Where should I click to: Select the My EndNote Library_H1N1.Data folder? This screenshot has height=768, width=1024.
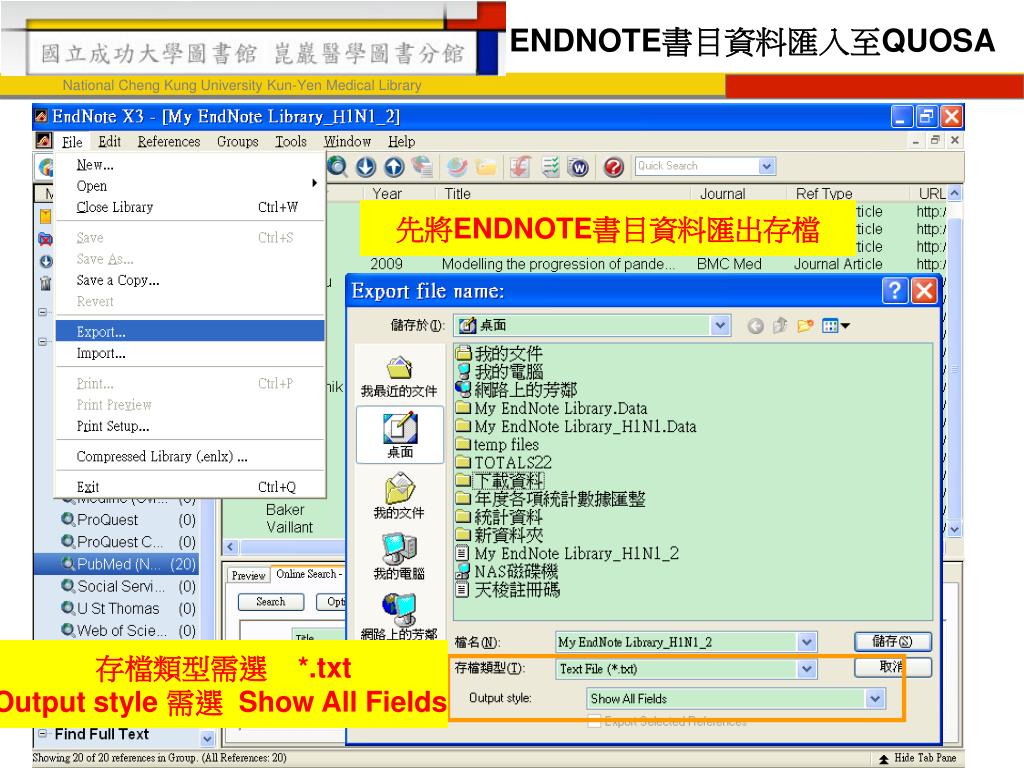(577, 426)
